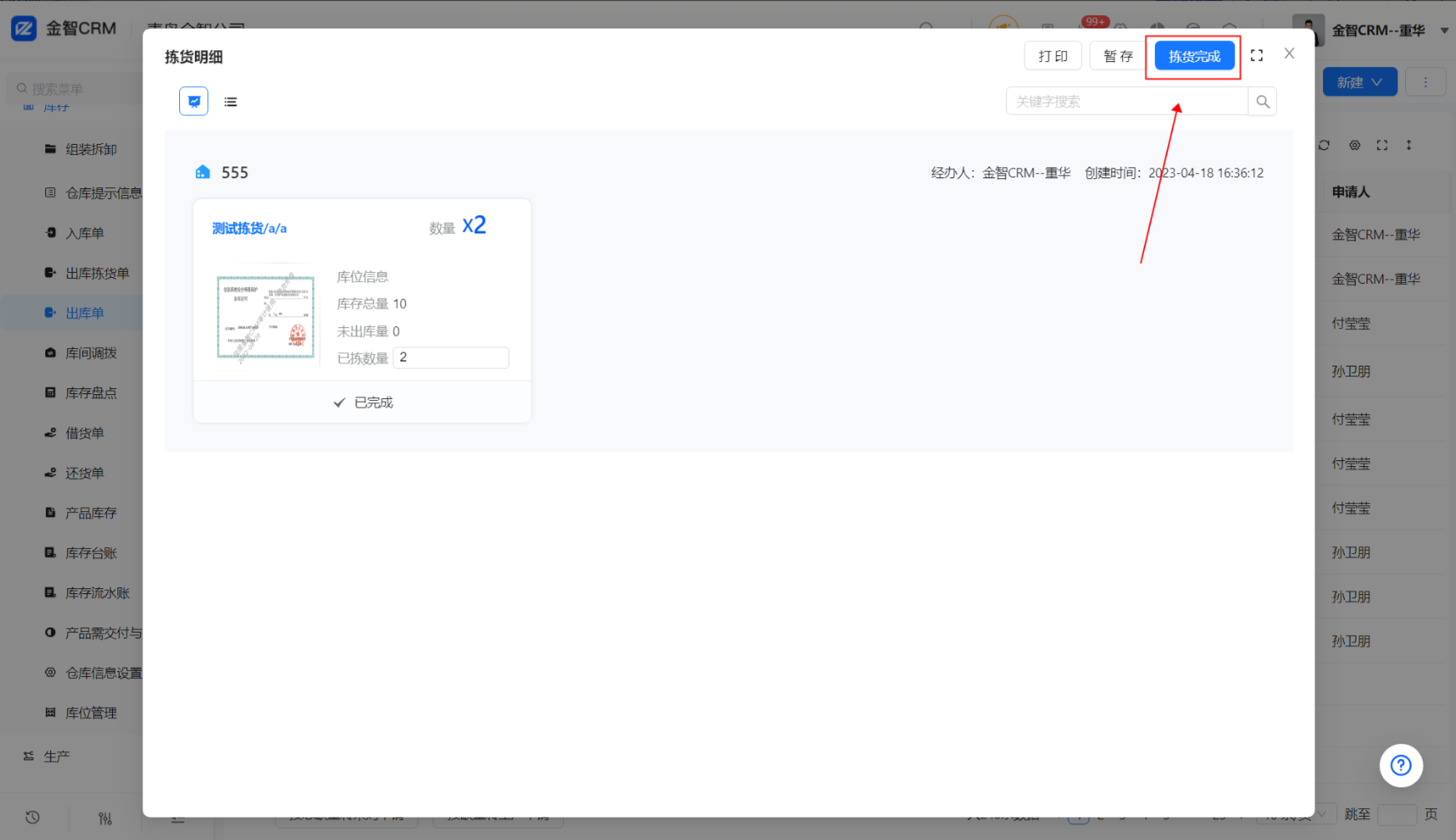Open 仓库信息设置 in the sidebar
The image size is (1456, 840).
point(104,674)
